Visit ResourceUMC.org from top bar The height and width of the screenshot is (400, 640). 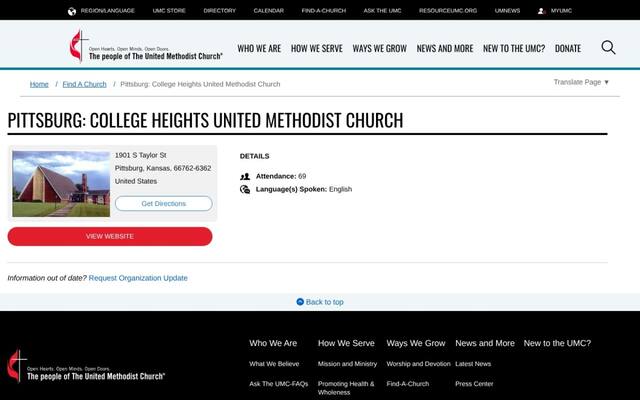(x=448, y=11)
